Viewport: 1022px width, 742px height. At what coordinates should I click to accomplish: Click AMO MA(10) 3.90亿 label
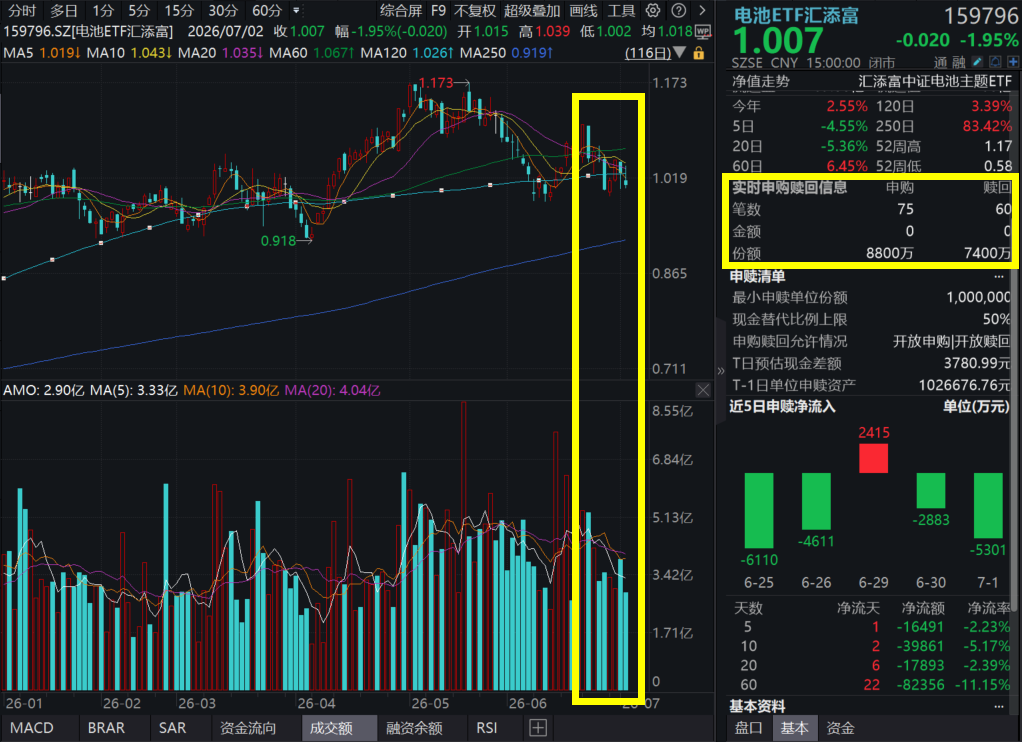231,391
